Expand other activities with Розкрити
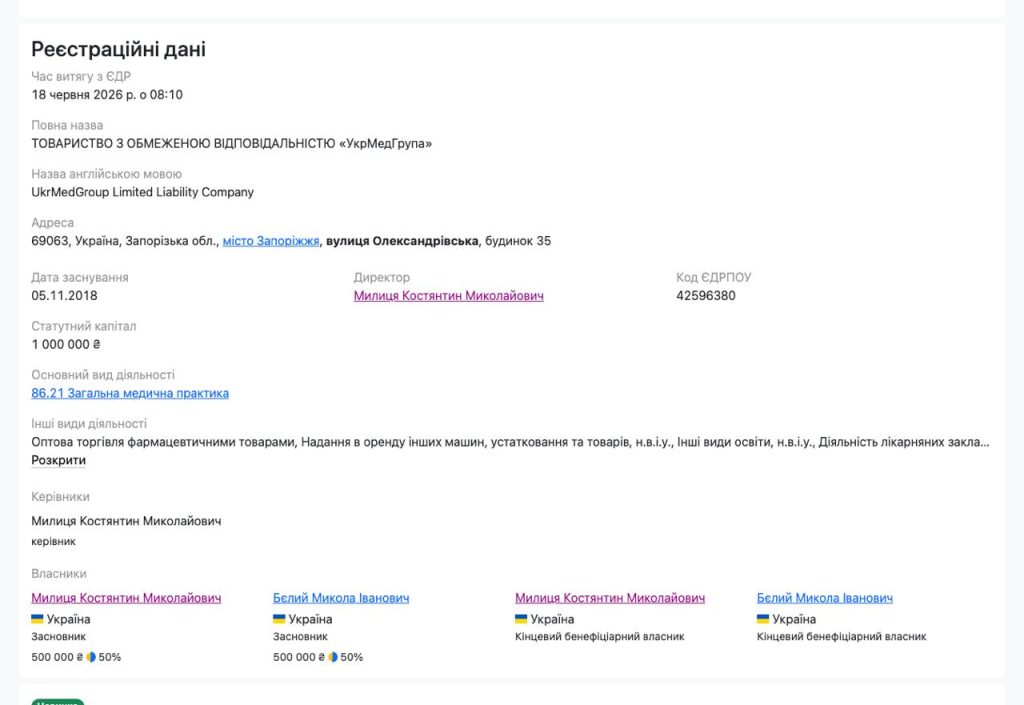The width and height of the screenshot is (1024, 705). [59, 460]
